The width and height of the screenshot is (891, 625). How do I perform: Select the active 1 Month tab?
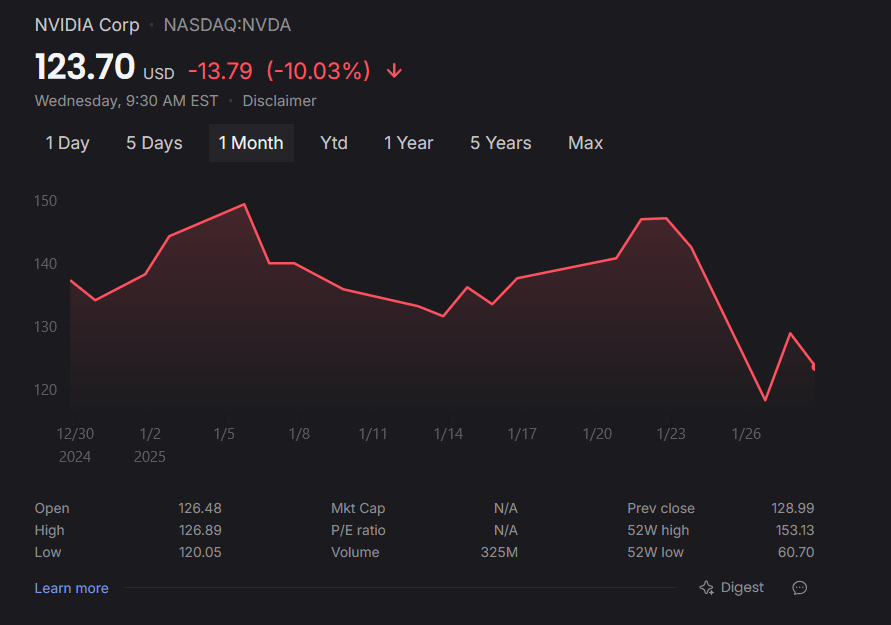251,143
